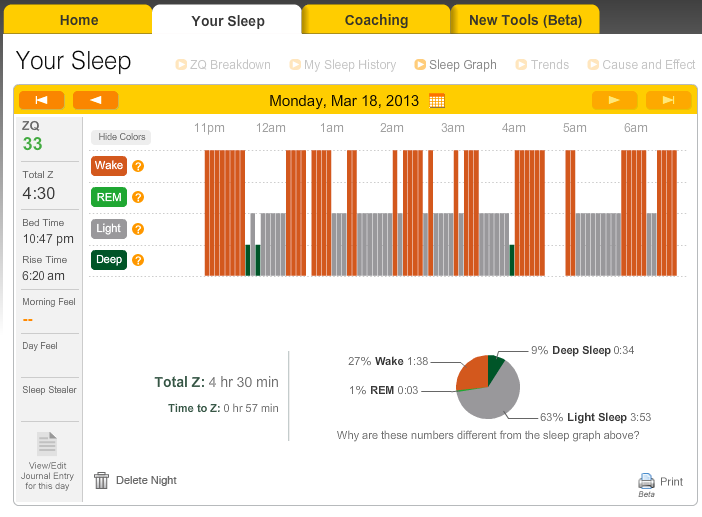This screenshot has height=517, width=702.
Task: Click the trash can Delete Night icon
Action: click(x=101, y=480)
